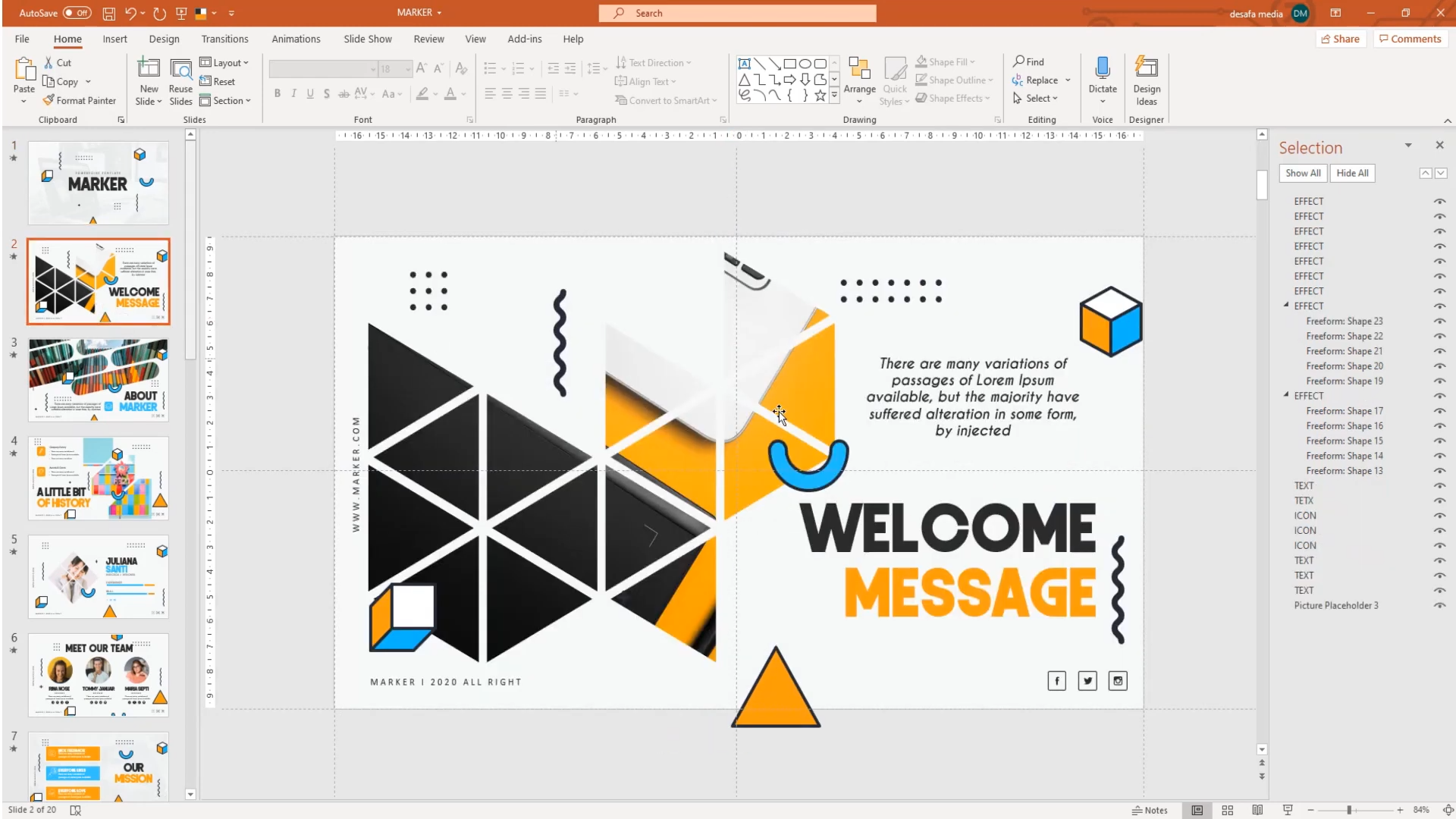Open the Shape Outline dropdown

pos(954,80)
